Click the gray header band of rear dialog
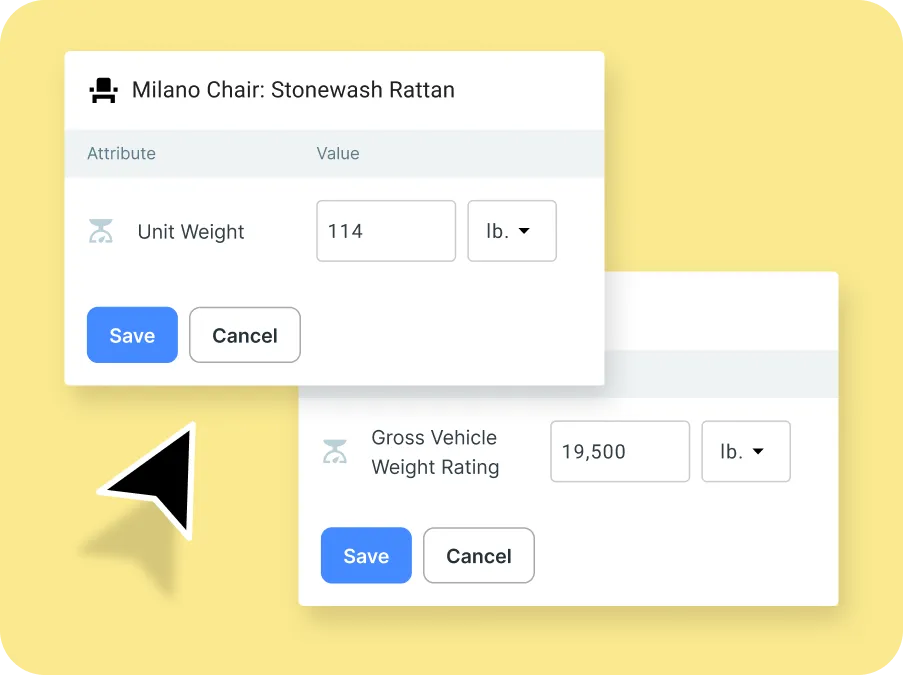903x675 pixels. click(720, 373)
